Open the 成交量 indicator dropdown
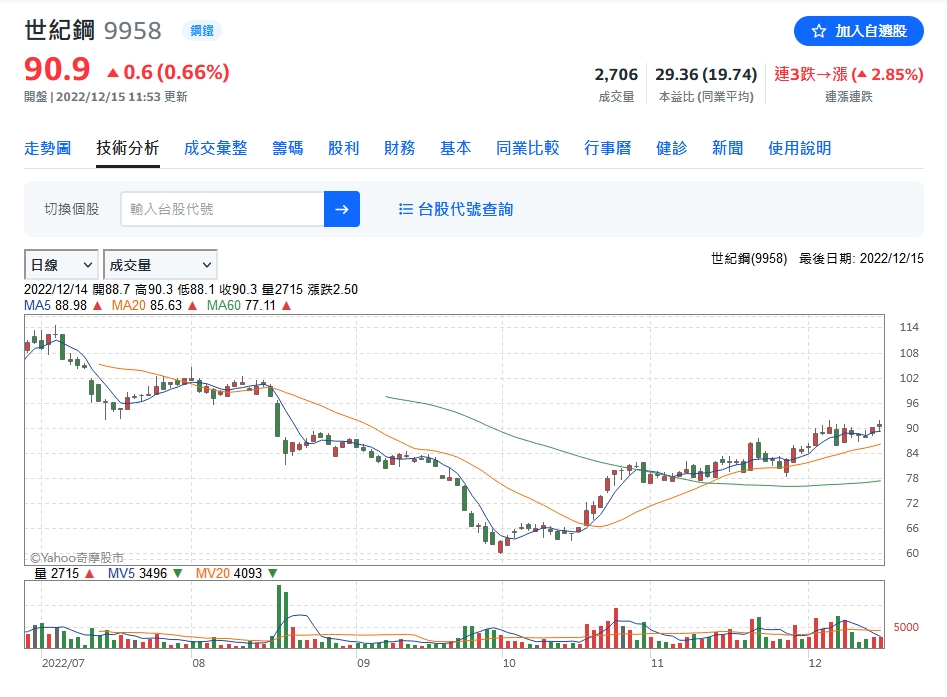947x697 pixels. tap(160, 265)
